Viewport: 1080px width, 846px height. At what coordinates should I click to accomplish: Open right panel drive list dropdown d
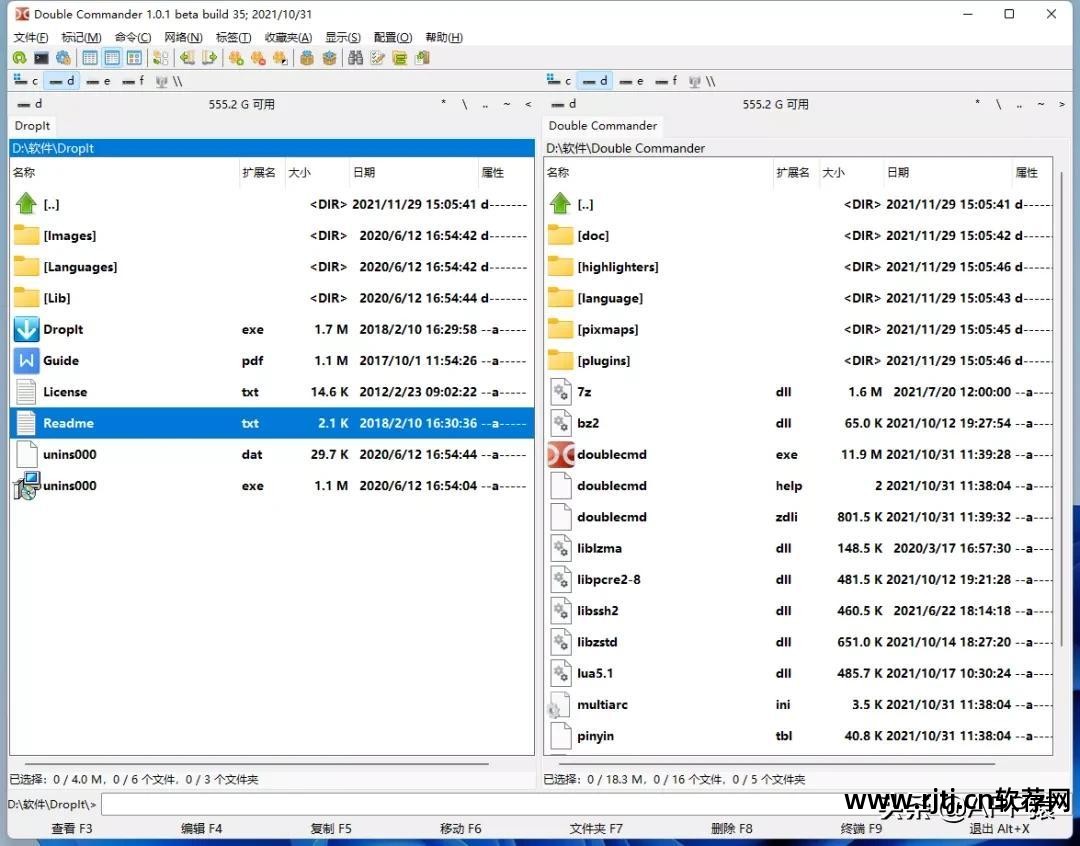(563, 104)
